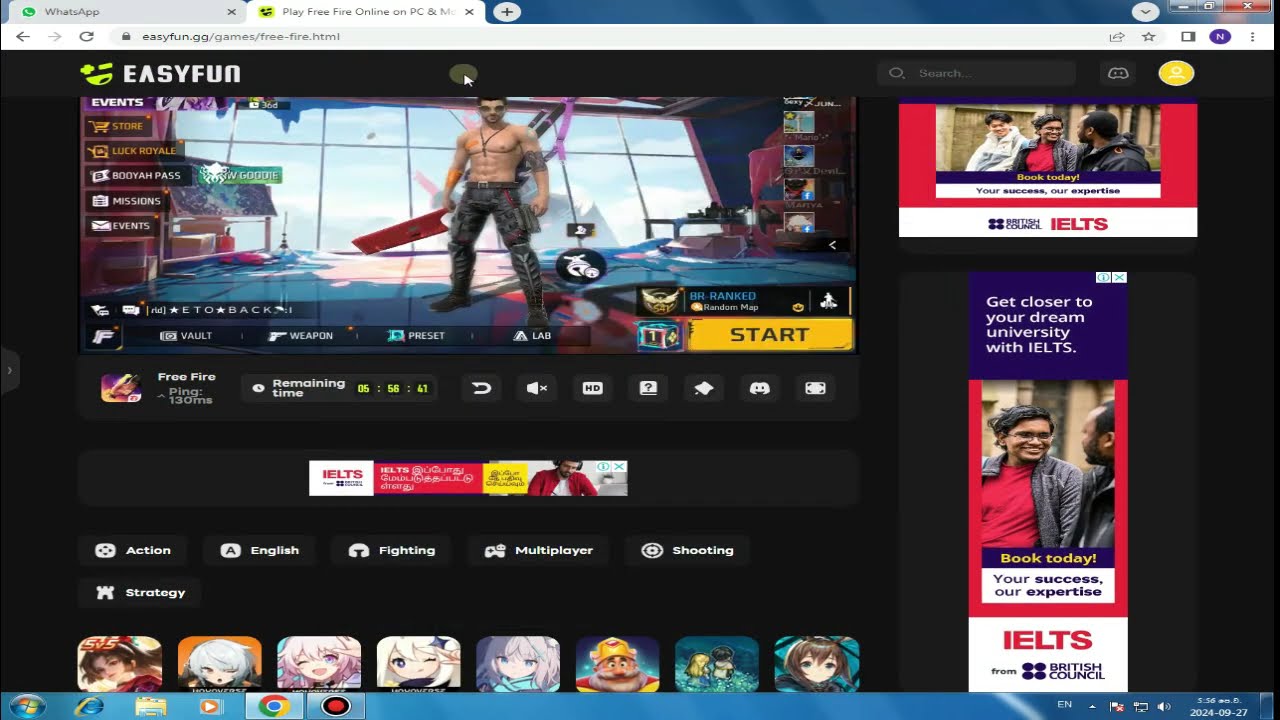
Task: Open the PRESET tab in game
Action: click(x=416, y=336)
